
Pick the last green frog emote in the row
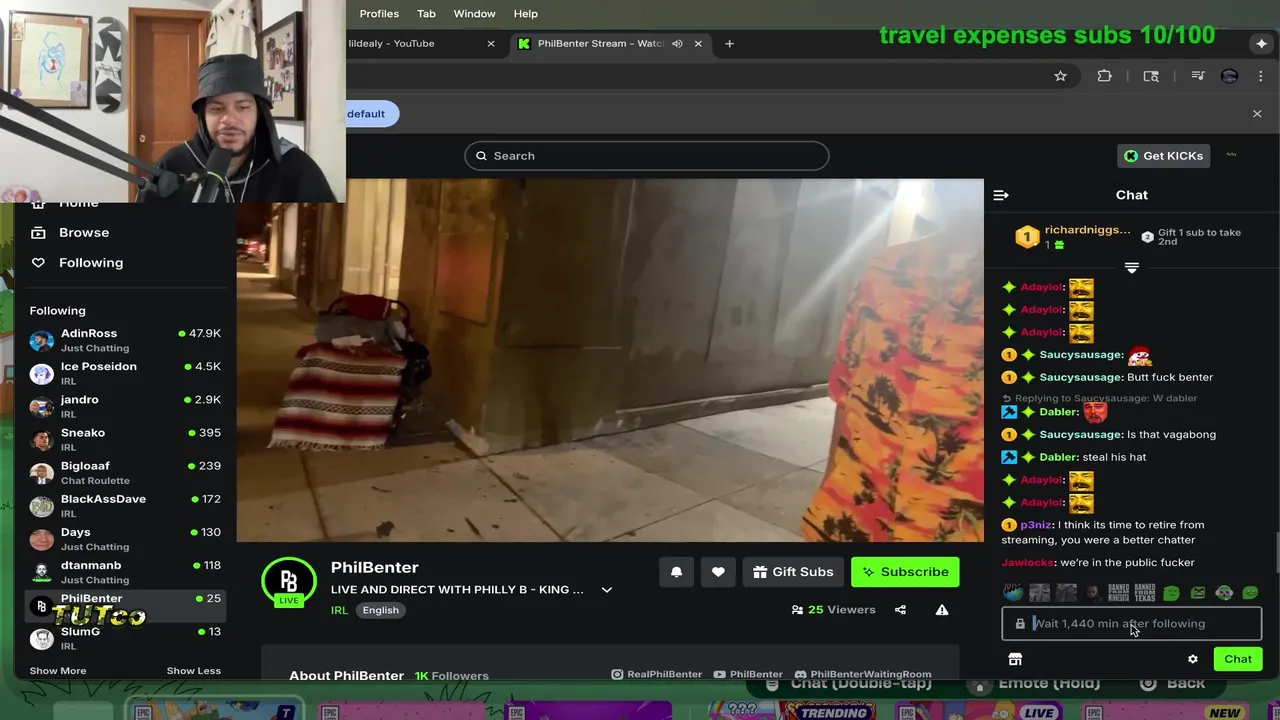(1250, 593)
